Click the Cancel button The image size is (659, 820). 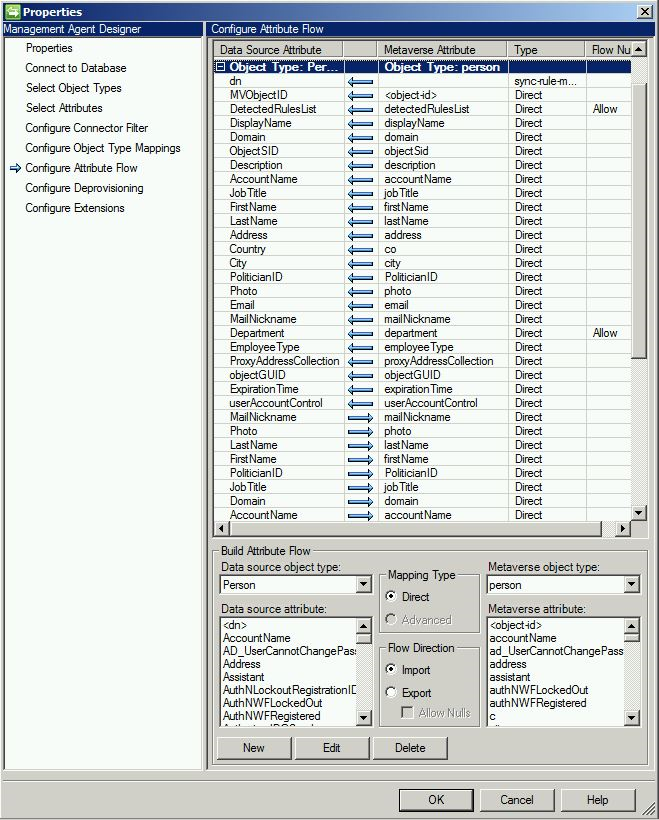coord(517,800)
